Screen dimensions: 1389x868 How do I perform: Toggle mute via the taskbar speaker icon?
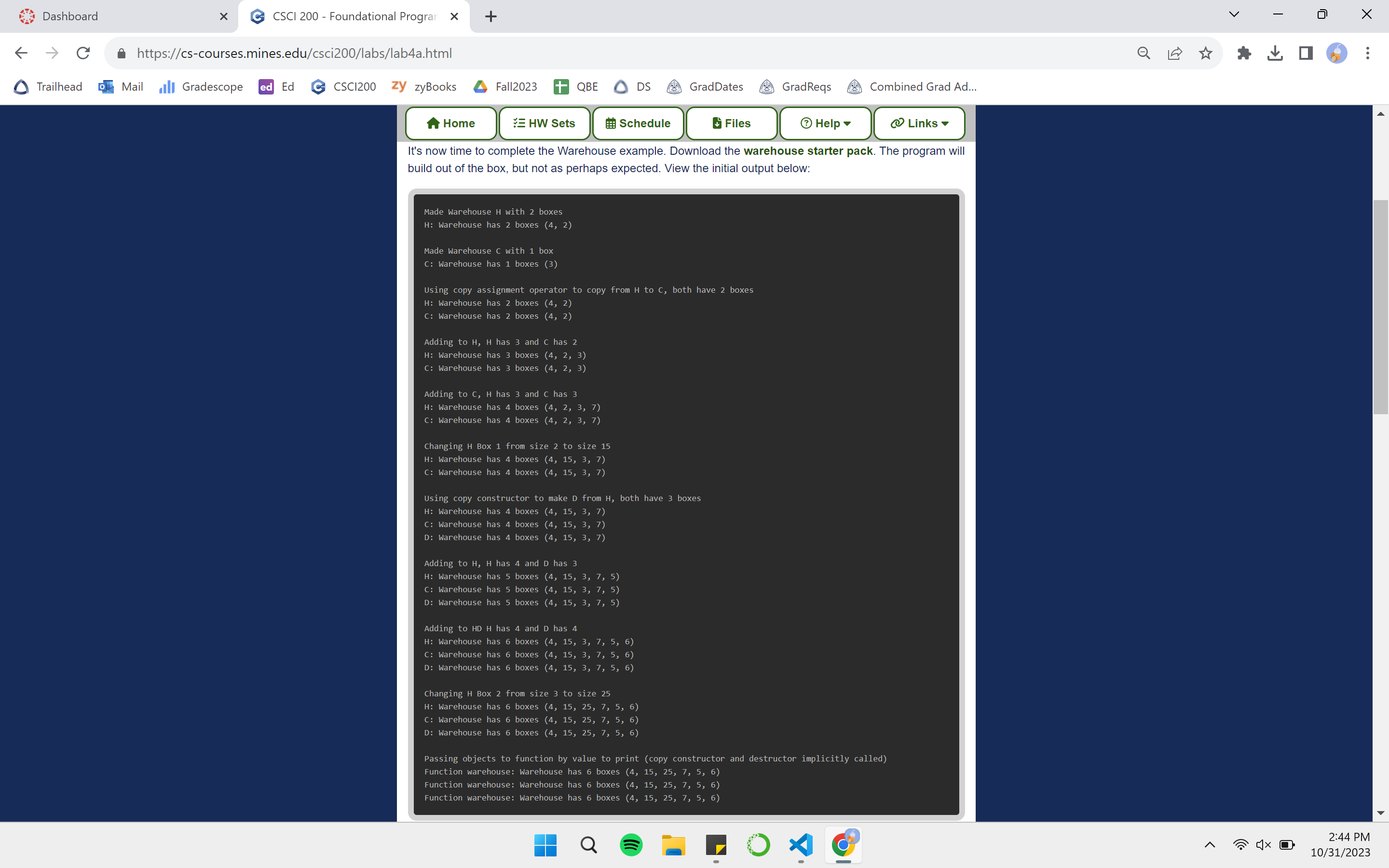coord(1263,844)
